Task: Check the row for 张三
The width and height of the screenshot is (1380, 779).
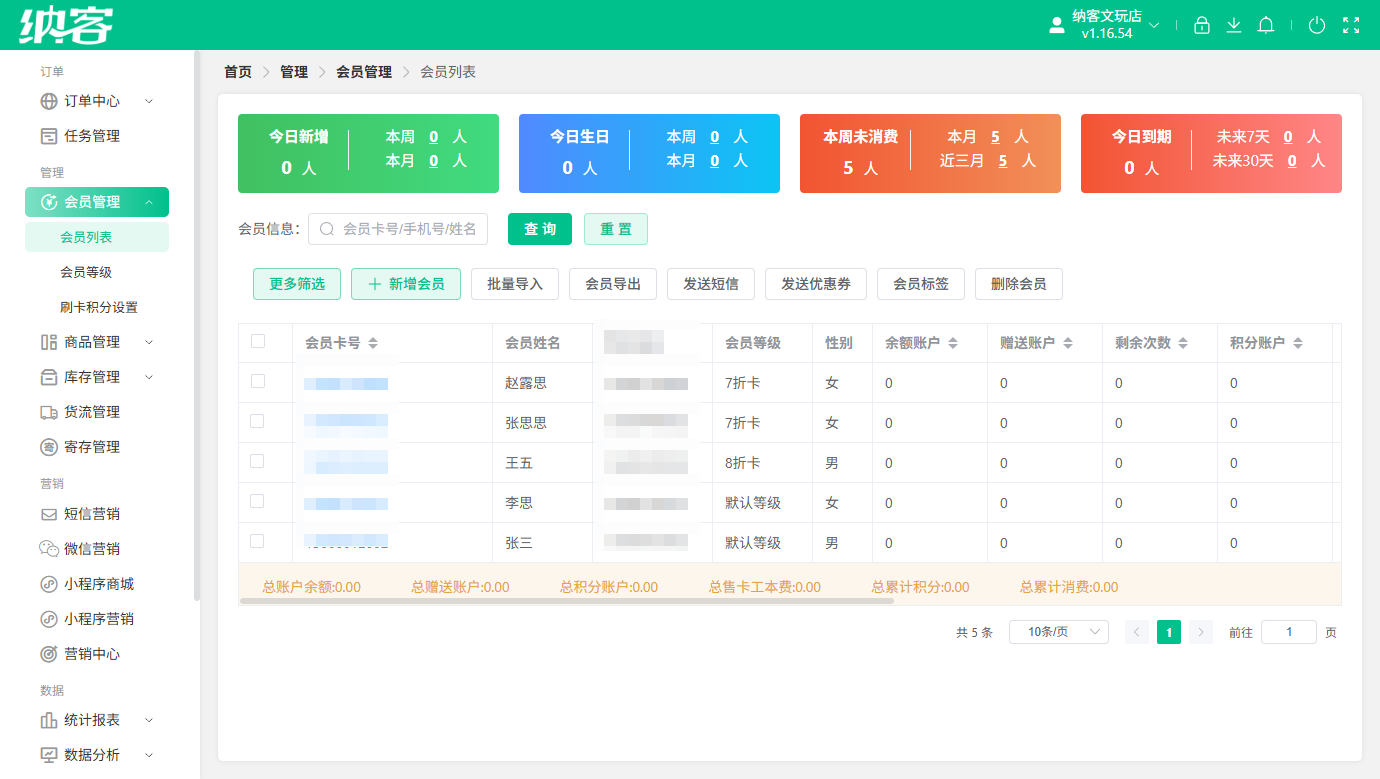Action: pyautogui.click(x=258, y=541)
